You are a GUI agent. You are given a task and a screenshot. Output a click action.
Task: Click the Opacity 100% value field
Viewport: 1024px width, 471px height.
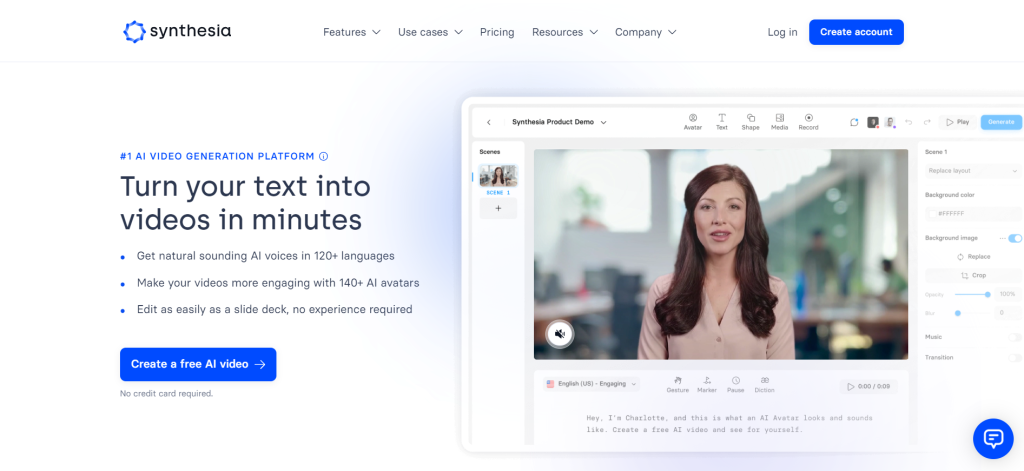pos(1010,295)
